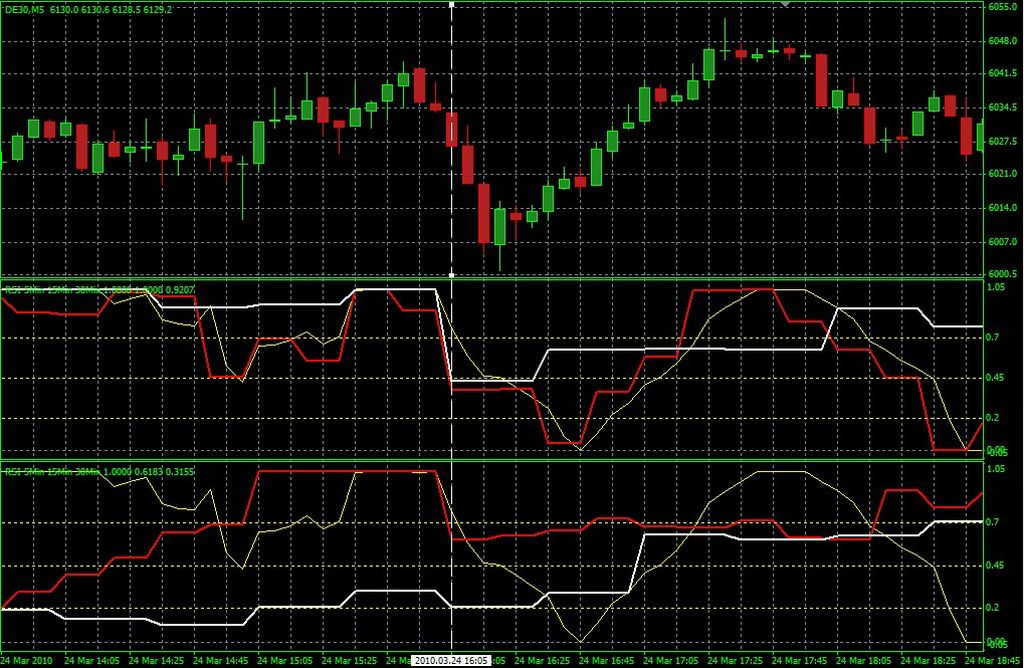
Task: Click the 24 Mar 18:05 time label
Action: pyautogui.click(x=863, y=660)
